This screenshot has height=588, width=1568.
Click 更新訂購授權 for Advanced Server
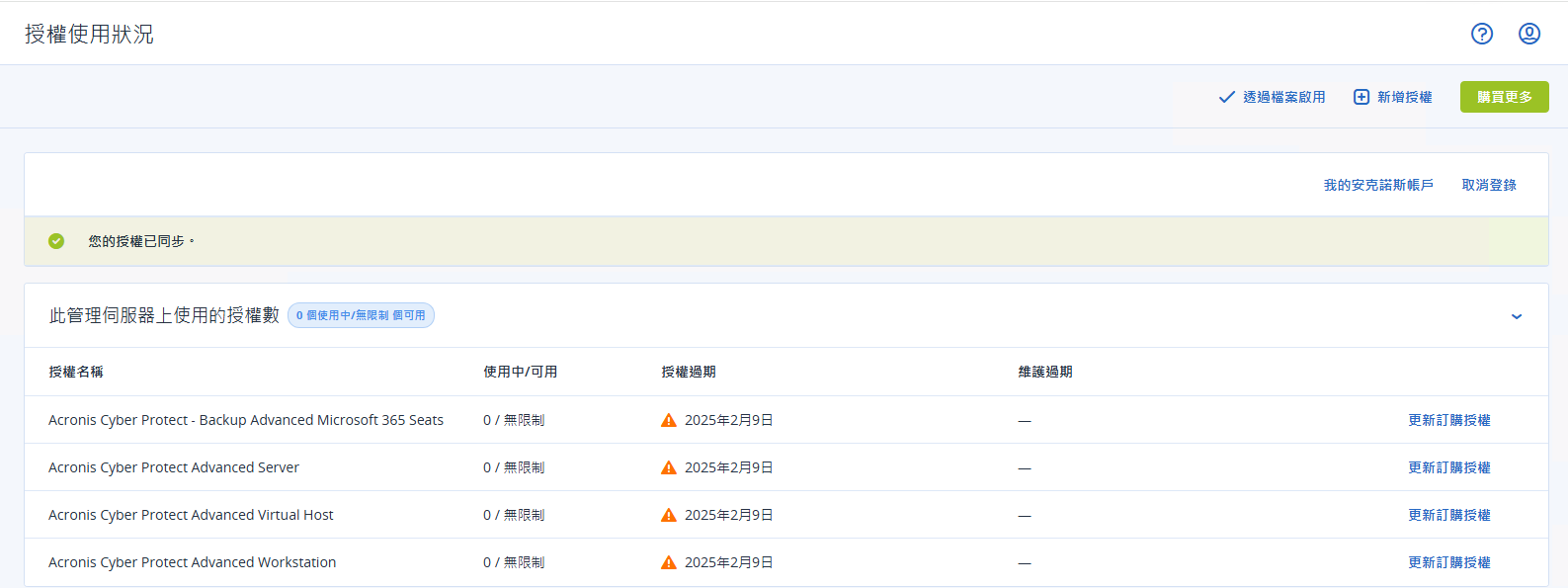1449,467
